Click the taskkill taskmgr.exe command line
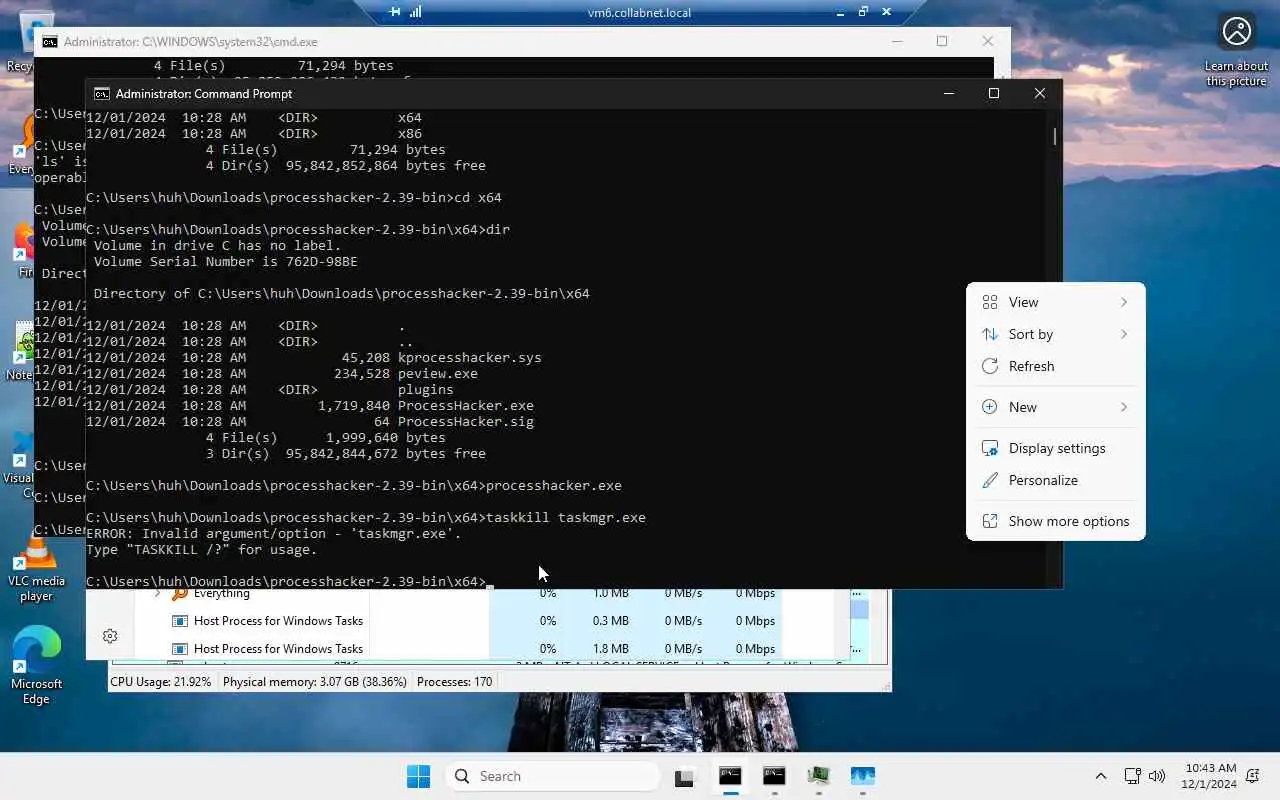Screen dimensions: 1280x800 click(366, 517)
